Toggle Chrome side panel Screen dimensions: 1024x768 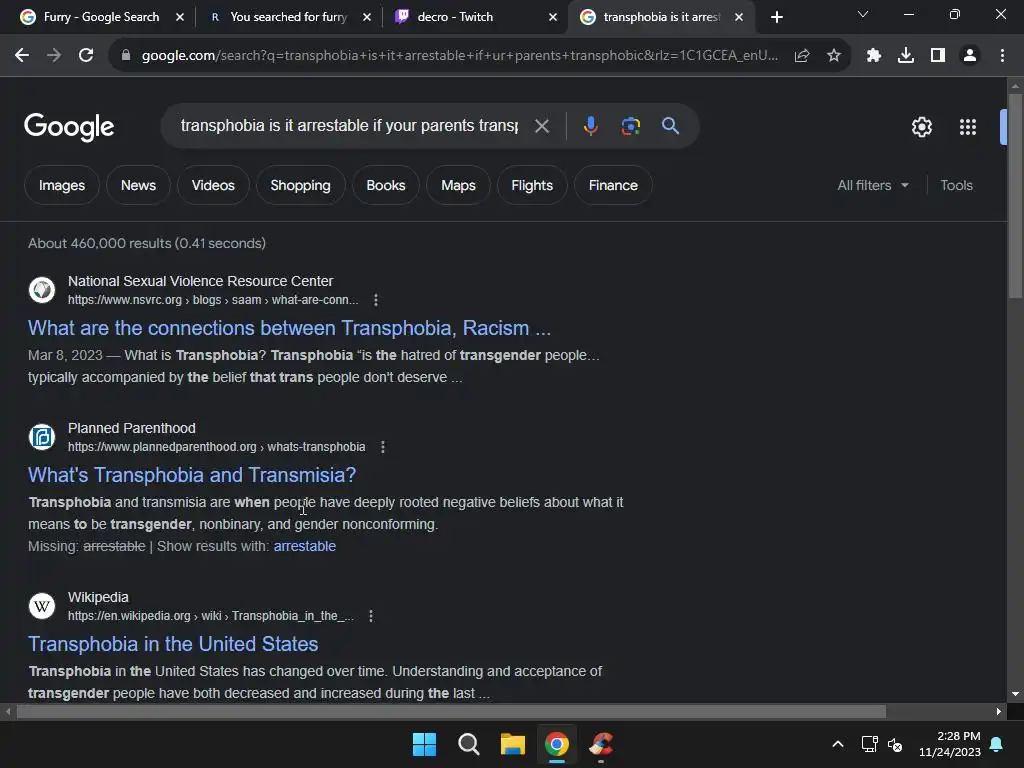(x=938, y=56)
